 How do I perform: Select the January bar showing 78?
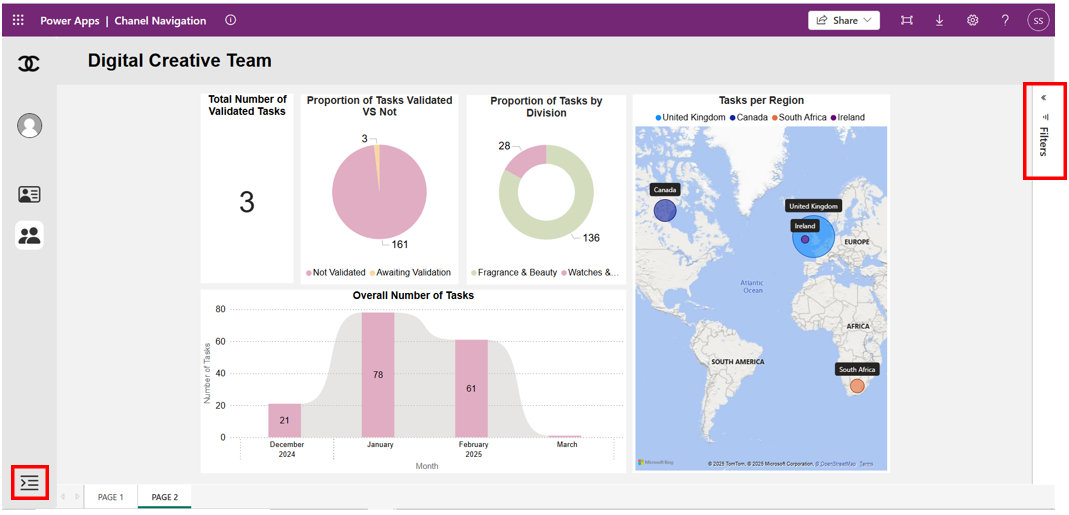[378, 375]
